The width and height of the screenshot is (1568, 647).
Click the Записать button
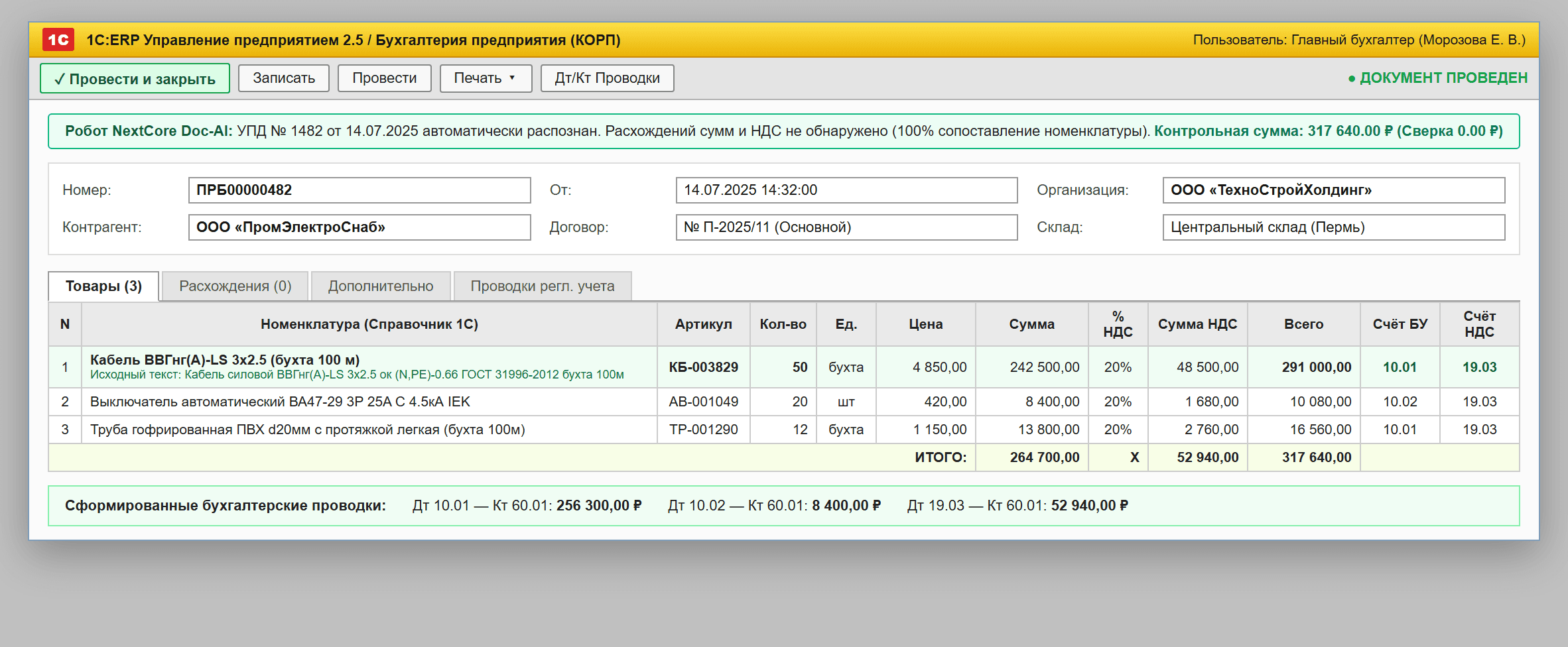pyautogui.click(x=284, y=78)
